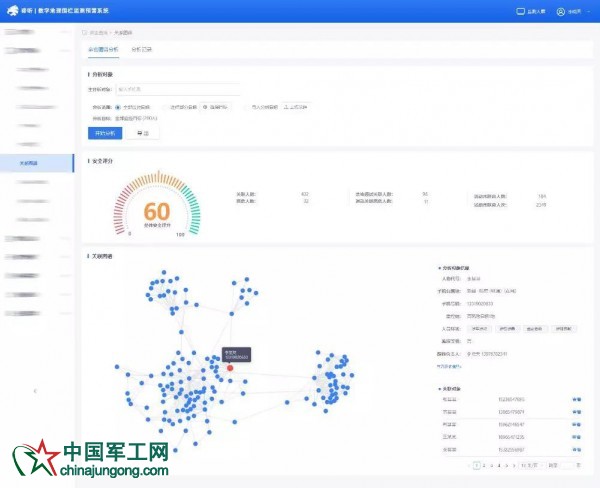Viewport: 600px width, 488px height.
Task: Switch to the second tab, analysis records
Action: [x=142, y=47]
